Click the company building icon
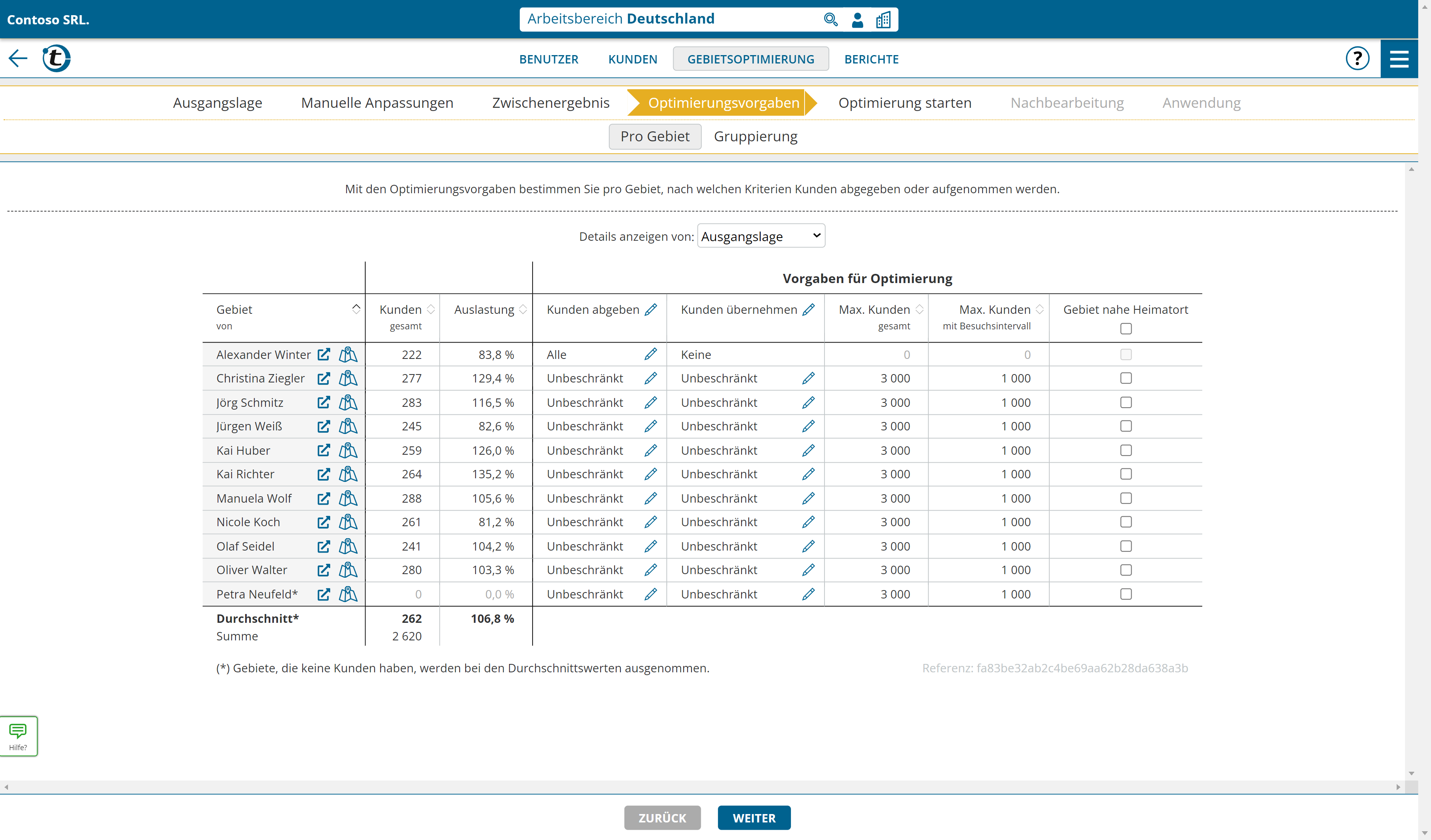 (x=884, y=19)
